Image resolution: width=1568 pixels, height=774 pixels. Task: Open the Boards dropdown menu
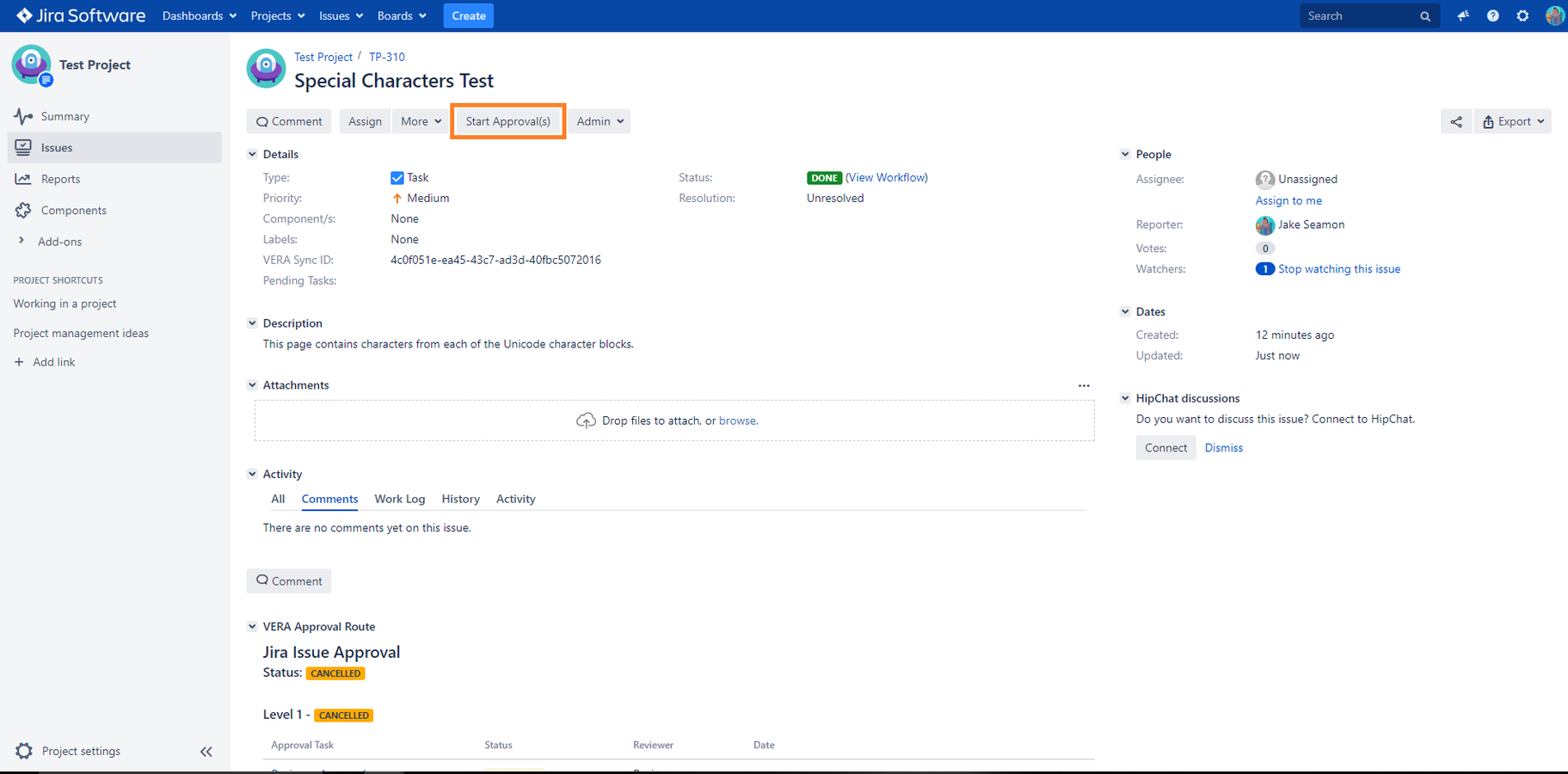(x=402, y=15)
